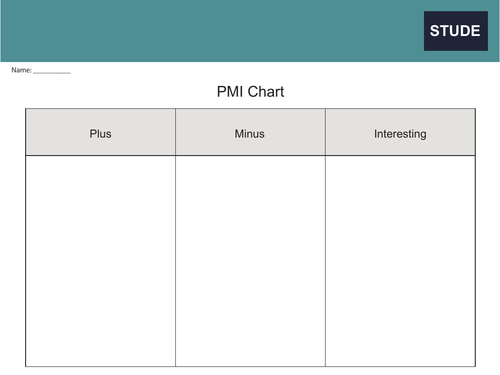Click the teal banner left of STUDE badge
The width and height of the screenshot is (500, 375).
212,31
